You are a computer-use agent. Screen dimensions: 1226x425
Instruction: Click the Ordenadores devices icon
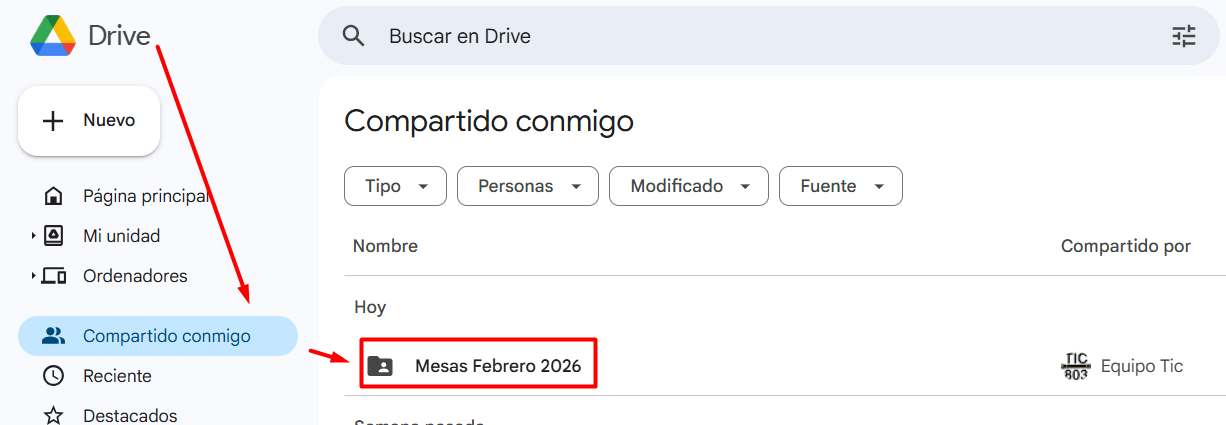[x=54, y=276]
